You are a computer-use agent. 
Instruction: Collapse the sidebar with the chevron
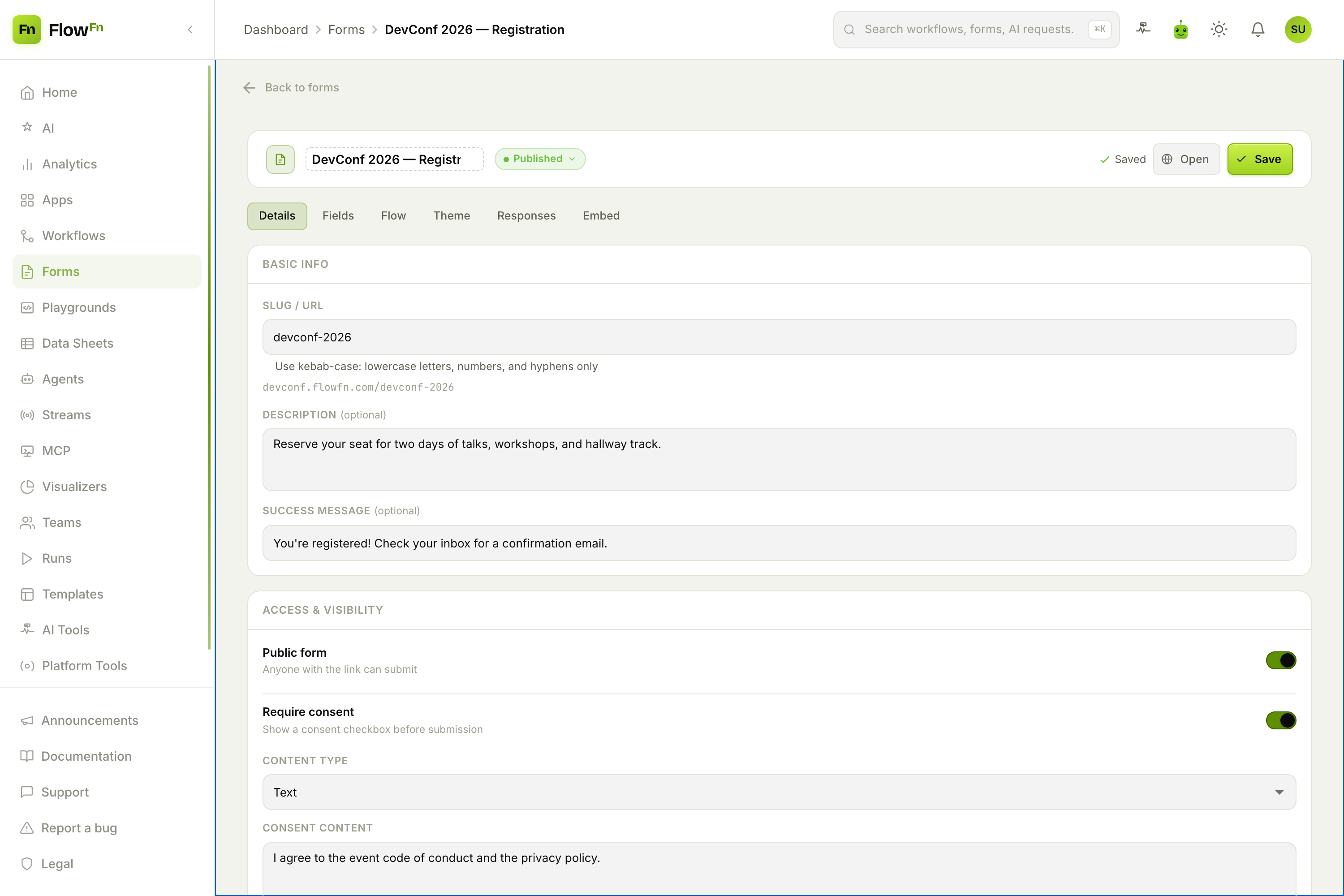tap(190, 29)
